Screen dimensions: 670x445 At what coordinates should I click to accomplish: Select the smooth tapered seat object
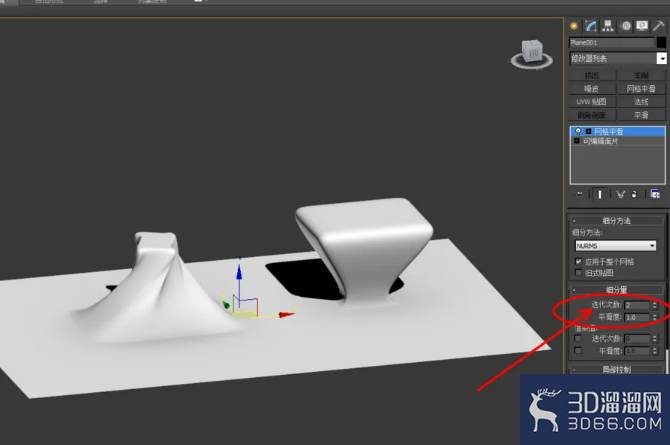coord(364,248)
